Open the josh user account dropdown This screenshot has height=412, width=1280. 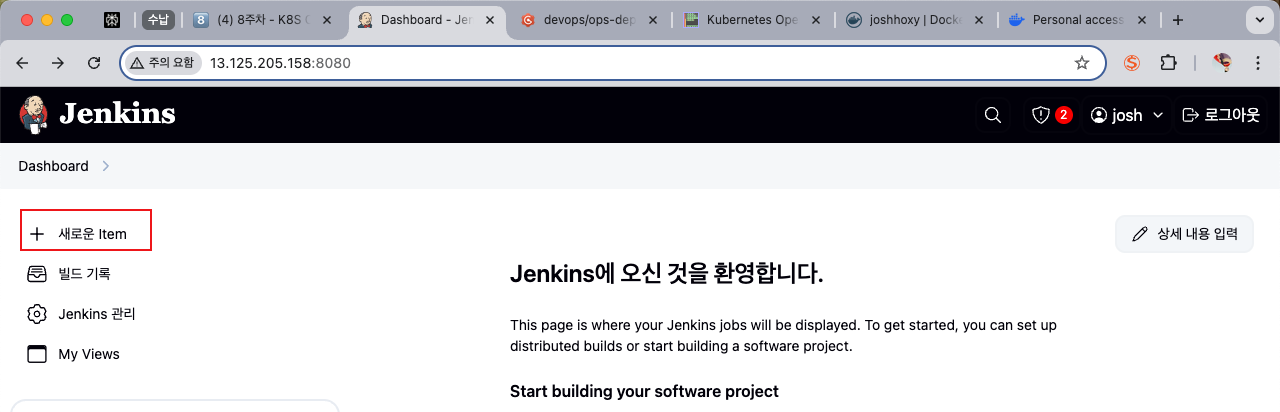[1127, 115]
